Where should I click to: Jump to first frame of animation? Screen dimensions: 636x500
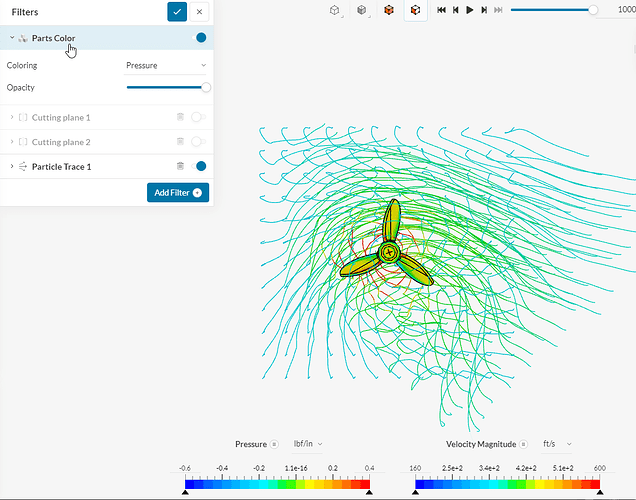[442, 10]
